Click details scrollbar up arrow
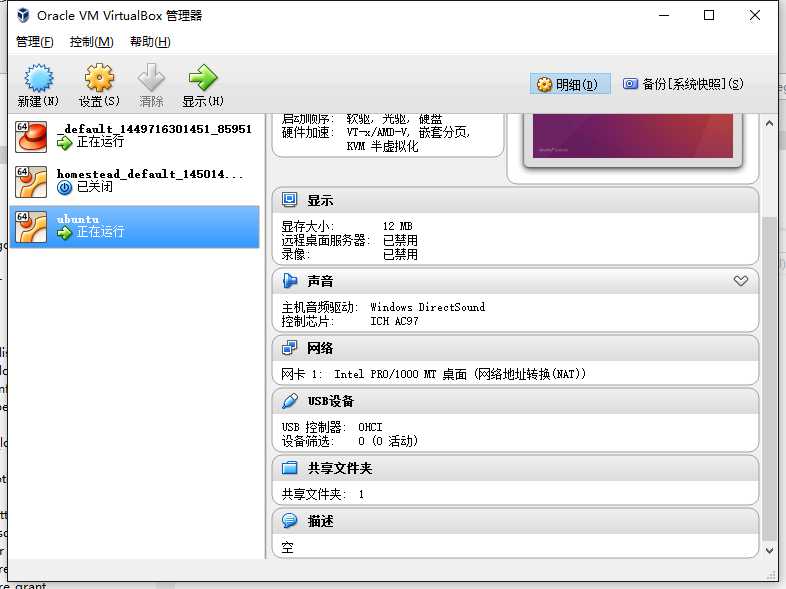 [769, 123]
